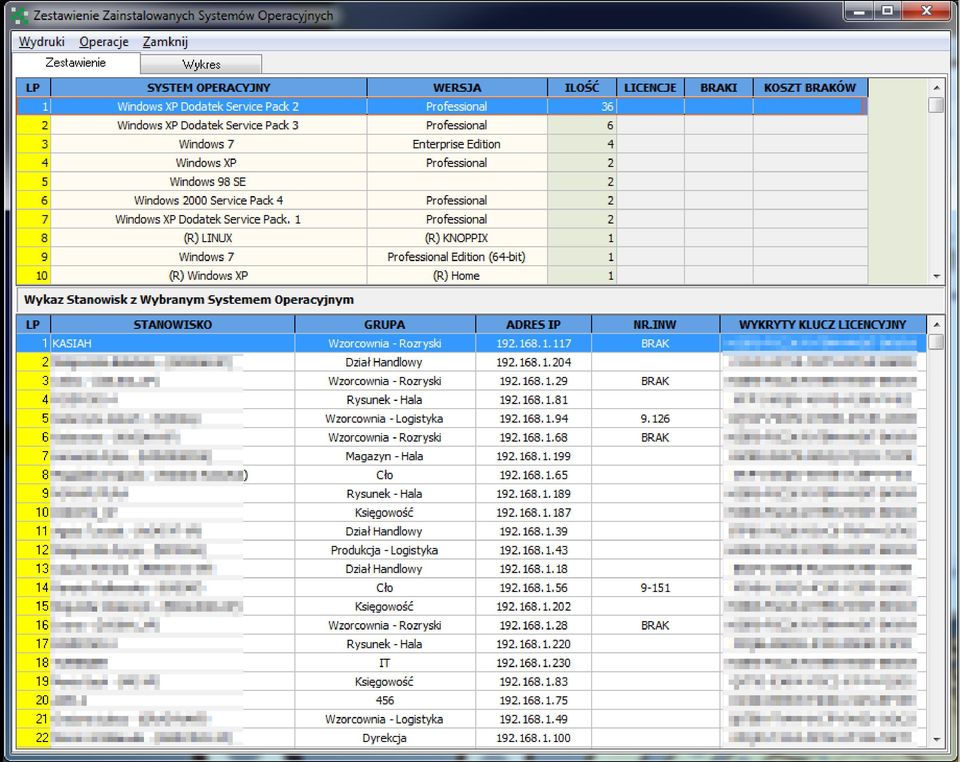Click the '(R) KNOPPIX' version cell
This screenshot has width=960, height=762.
coord(457,238)
